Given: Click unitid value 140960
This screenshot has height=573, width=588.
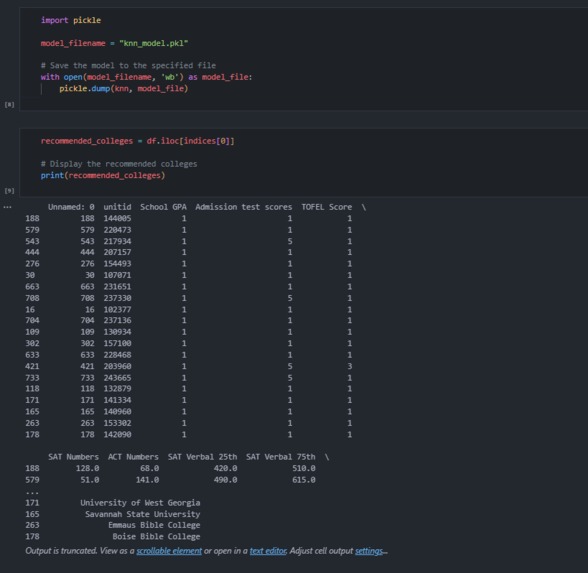Looking at the screenshot, I should [117, 411].
